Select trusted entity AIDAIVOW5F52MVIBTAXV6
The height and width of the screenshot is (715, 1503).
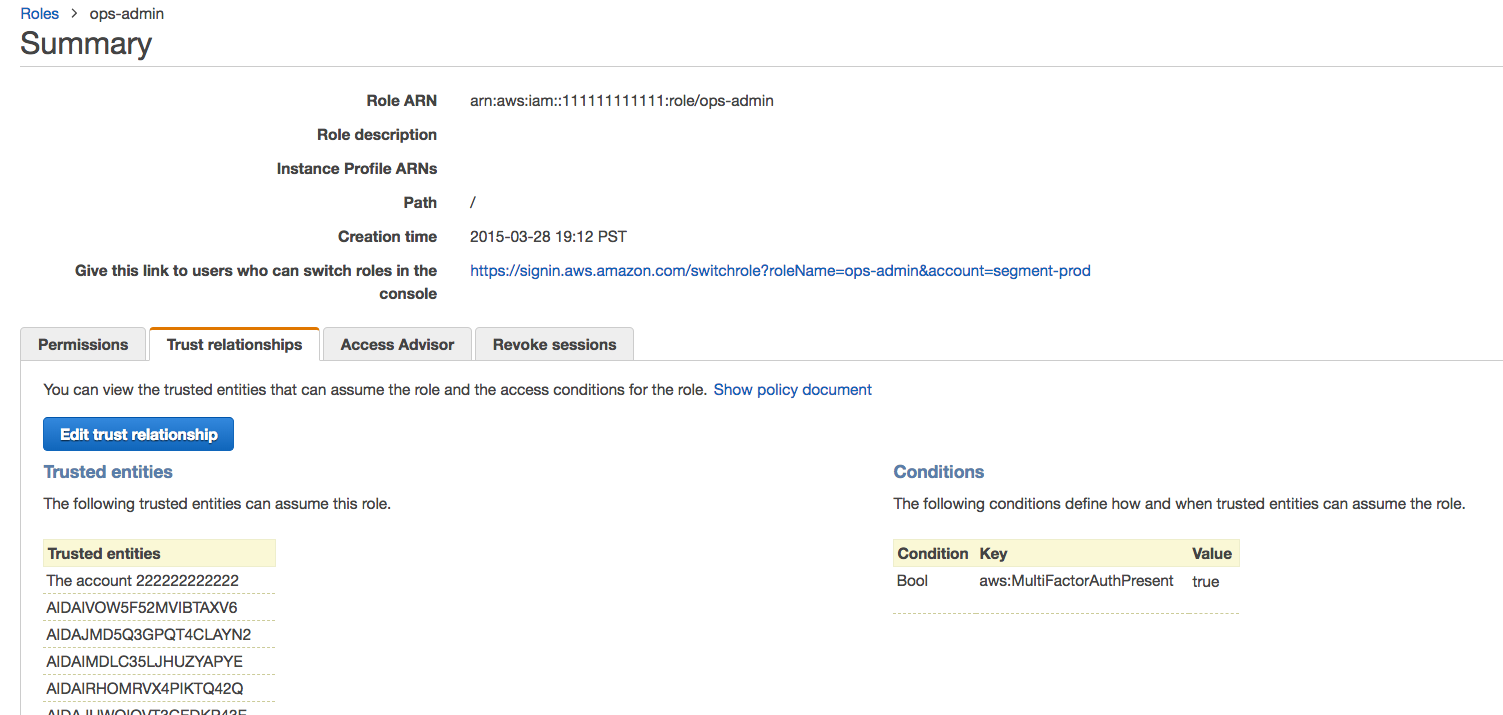(x=142, y=608)
